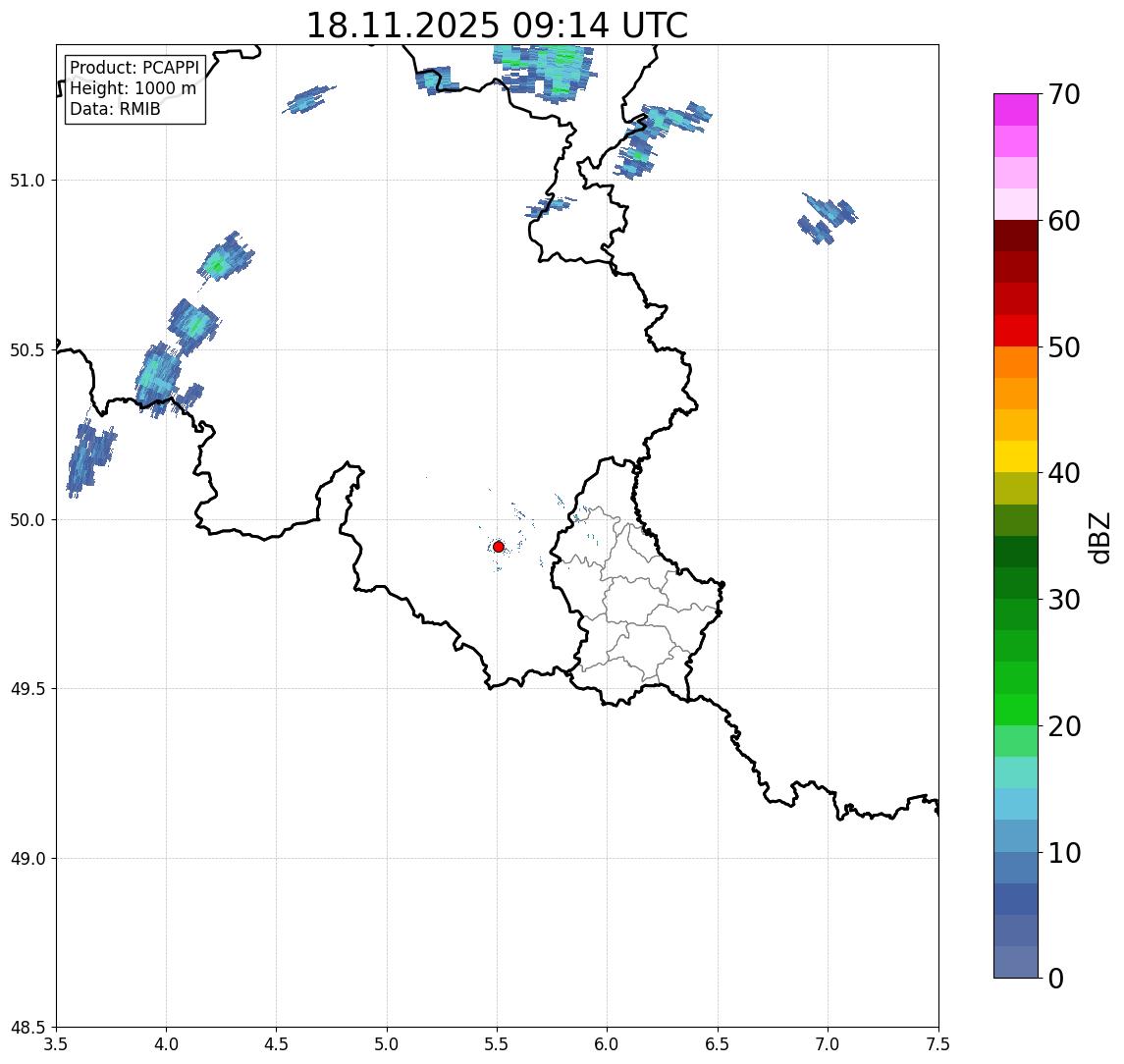Viewport: 1124px width, 1064px height.
Task: Click the longitude axis label 7.5
Action: pyautogui.click(x=938, y=1044)
